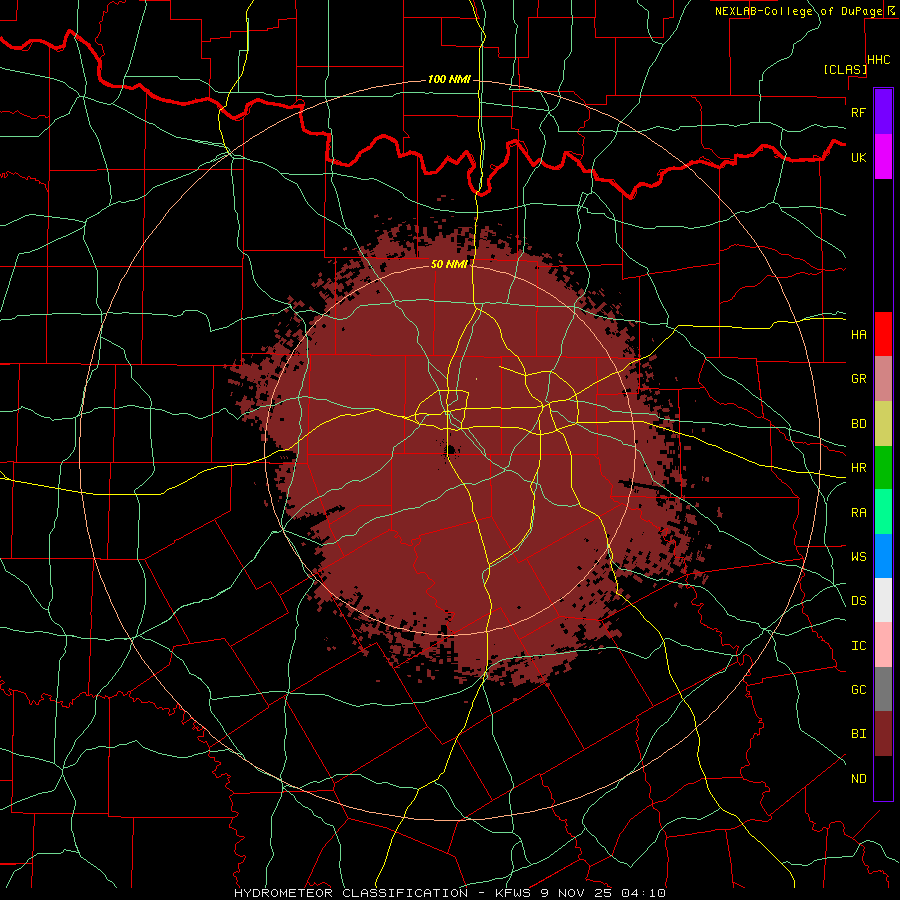
Task: Click the DS white legend swatch
Action: click(883, 600)
